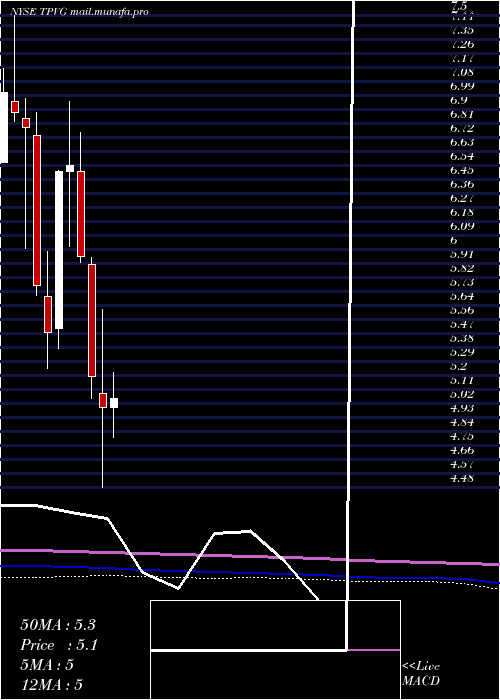This screenshot has height=700, width=500.
Task: Click the 5.29 price axis label
Action: coord(462,352)
